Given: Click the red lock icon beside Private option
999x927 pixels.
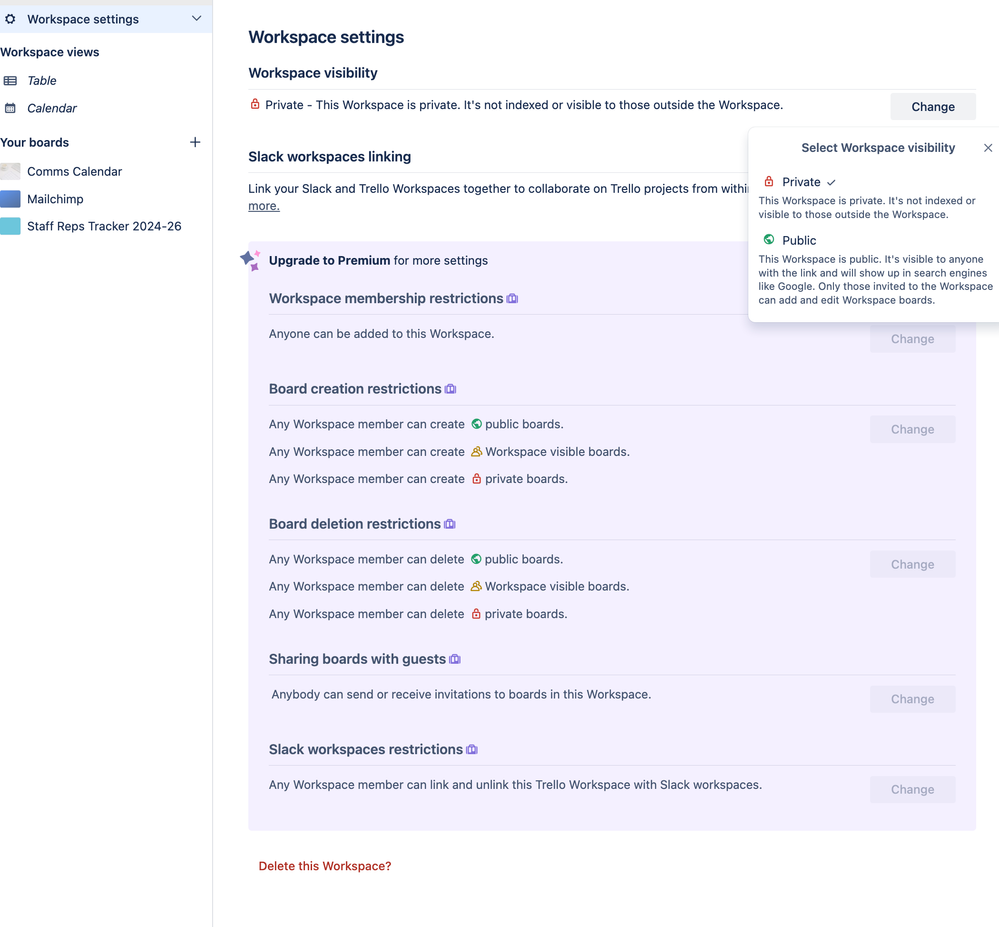Looking at the screenshot, I should click(769, 182).
